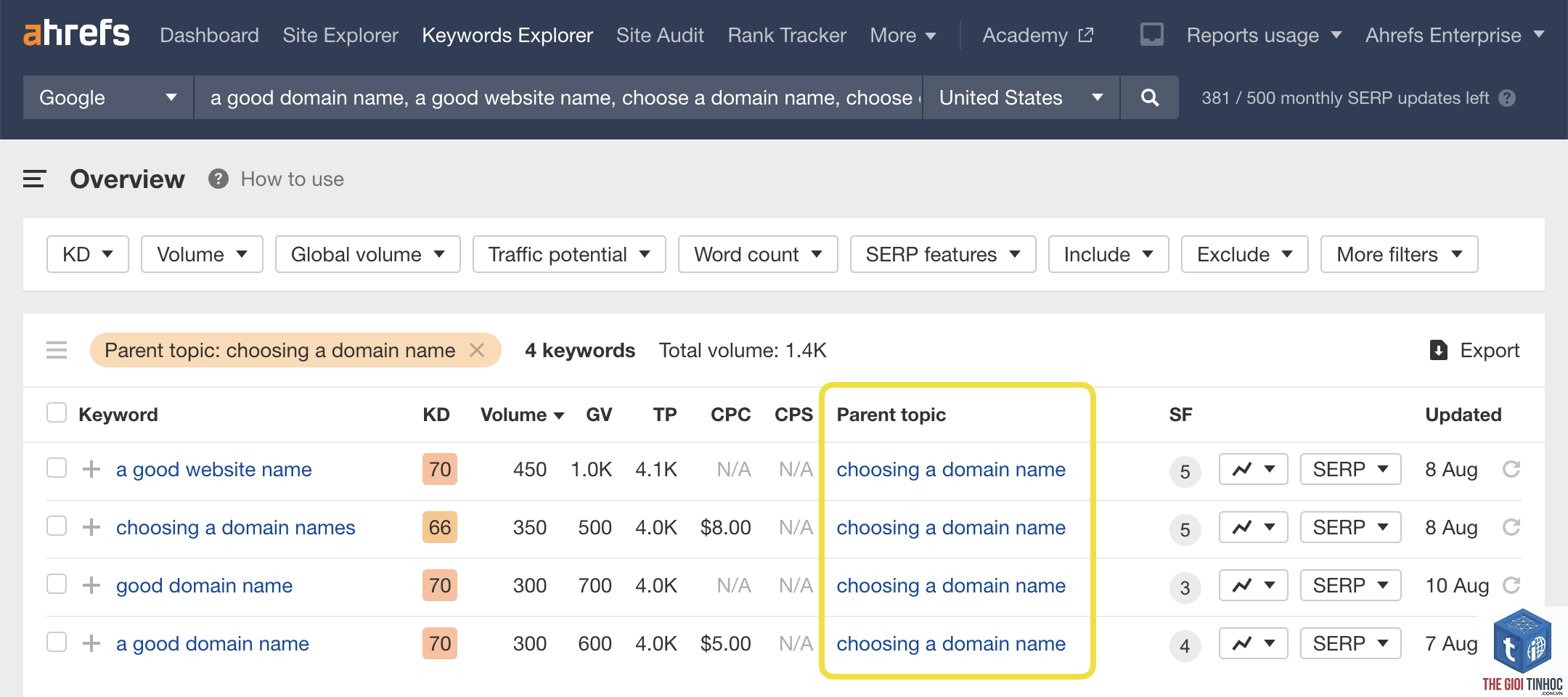Open Academy external link
1568x697 pixels.
[x=1037, y=35]
